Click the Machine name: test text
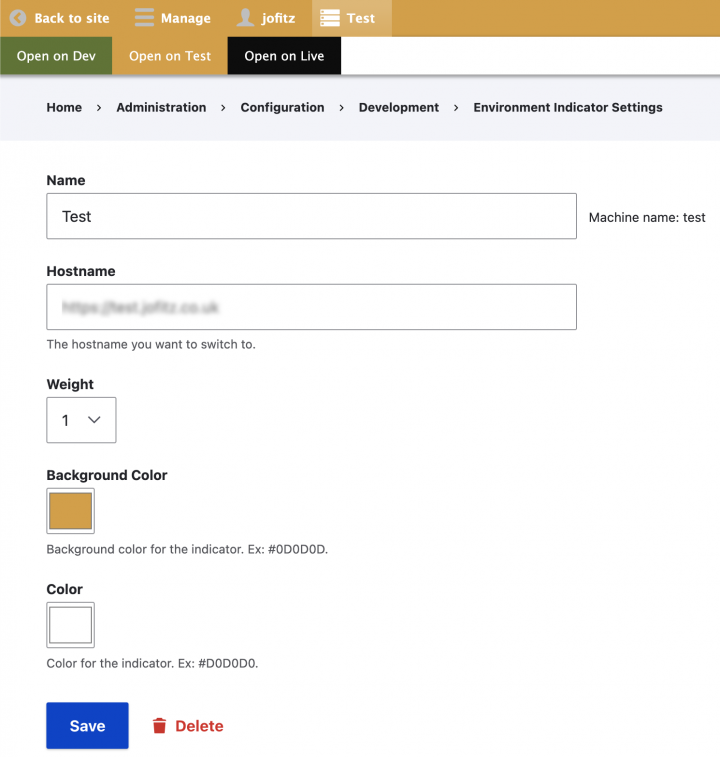 click(647, 218)
